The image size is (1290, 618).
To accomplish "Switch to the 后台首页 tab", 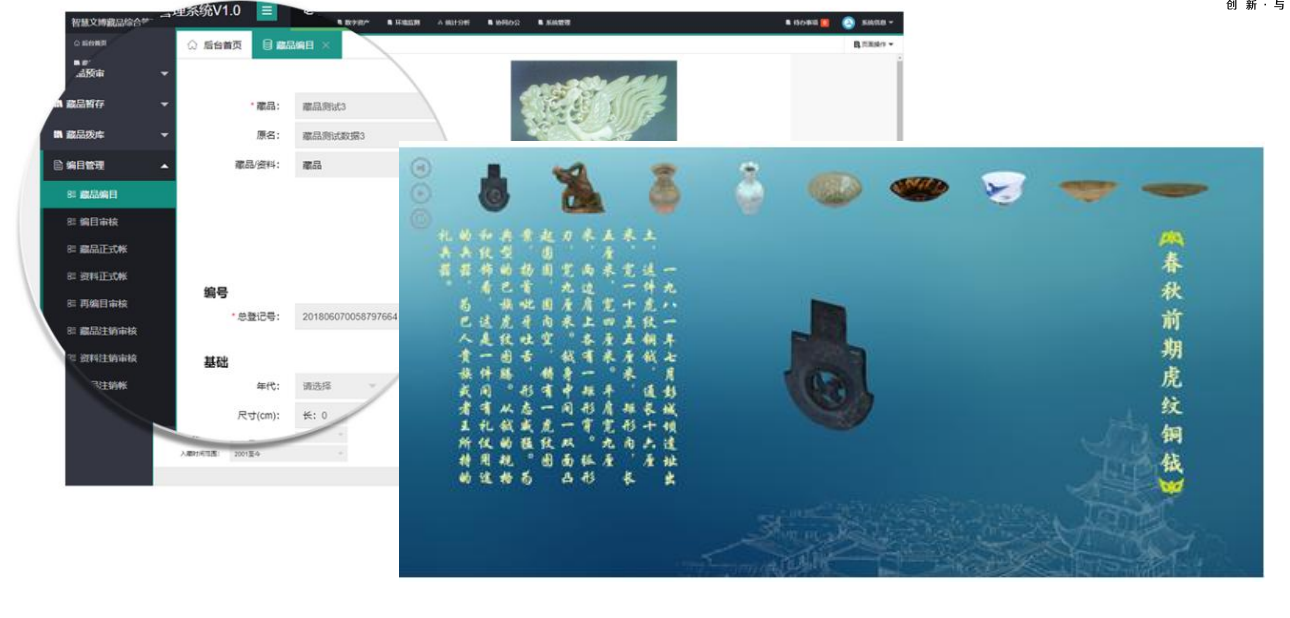I will (x=214, y=45).
